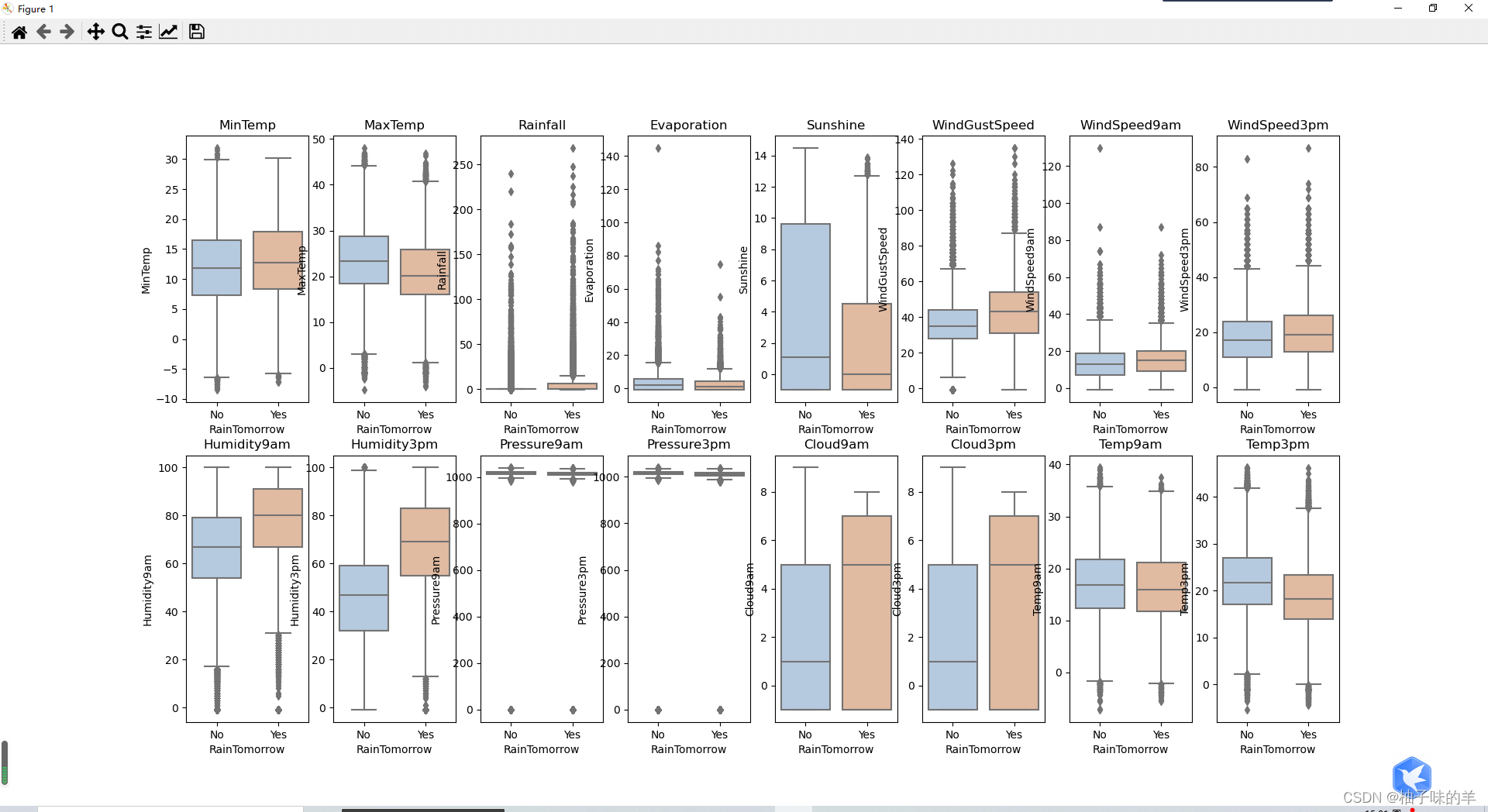The image size is (1488, 812).
Task: Go back to the previous view
Action: point(43,32)
